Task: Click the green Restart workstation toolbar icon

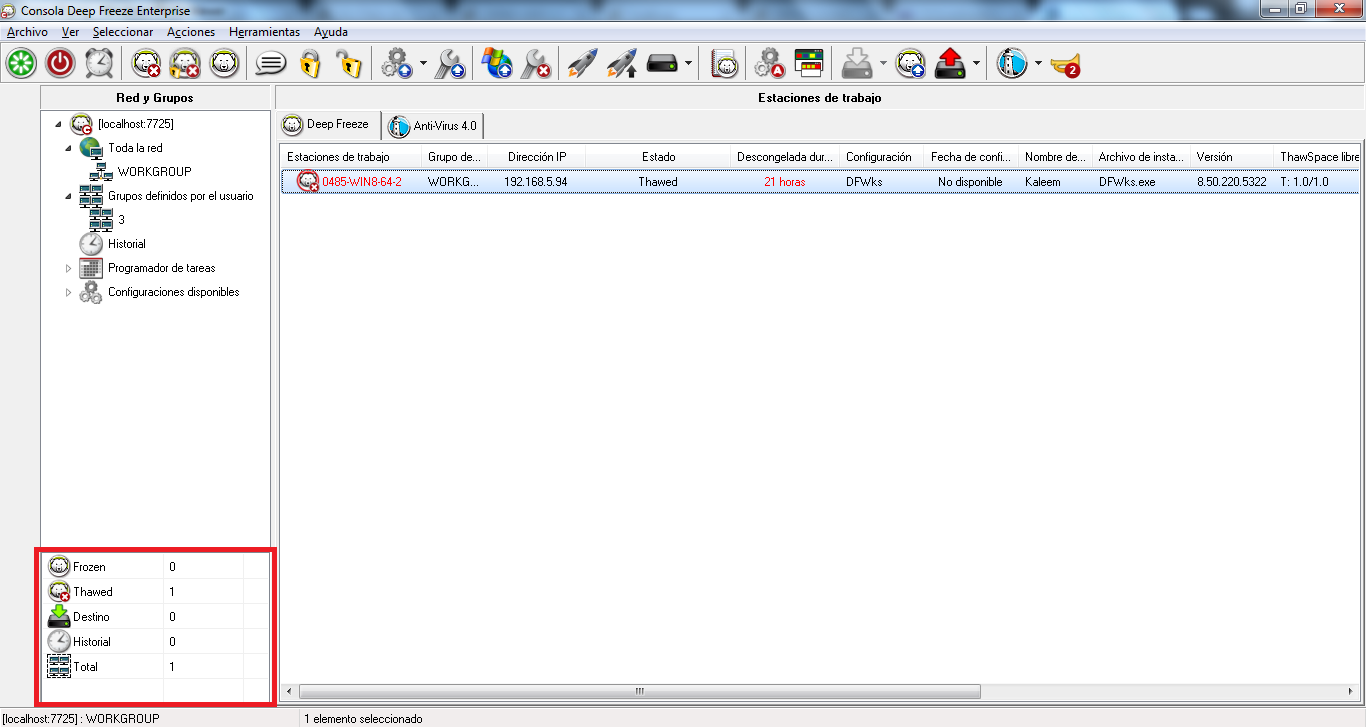Action: (x=21, y=64)
